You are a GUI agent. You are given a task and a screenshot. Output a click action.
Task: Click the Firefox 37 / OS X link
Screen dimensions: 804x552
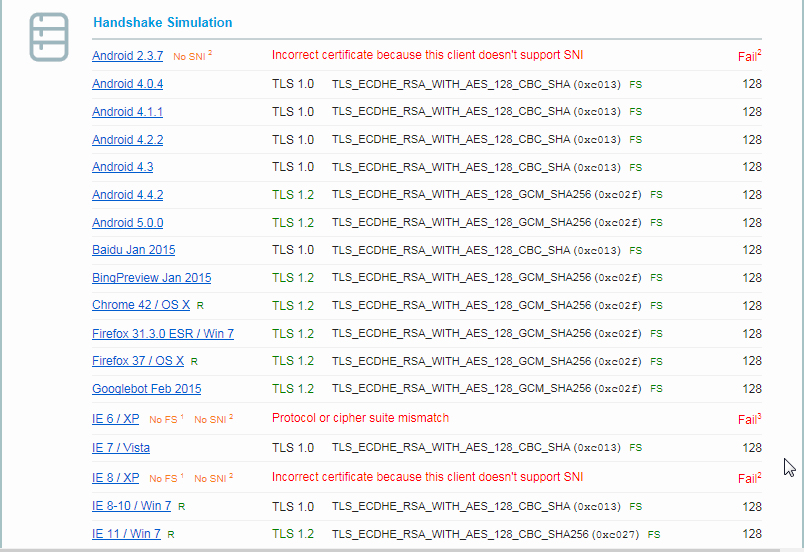[138, 361]
